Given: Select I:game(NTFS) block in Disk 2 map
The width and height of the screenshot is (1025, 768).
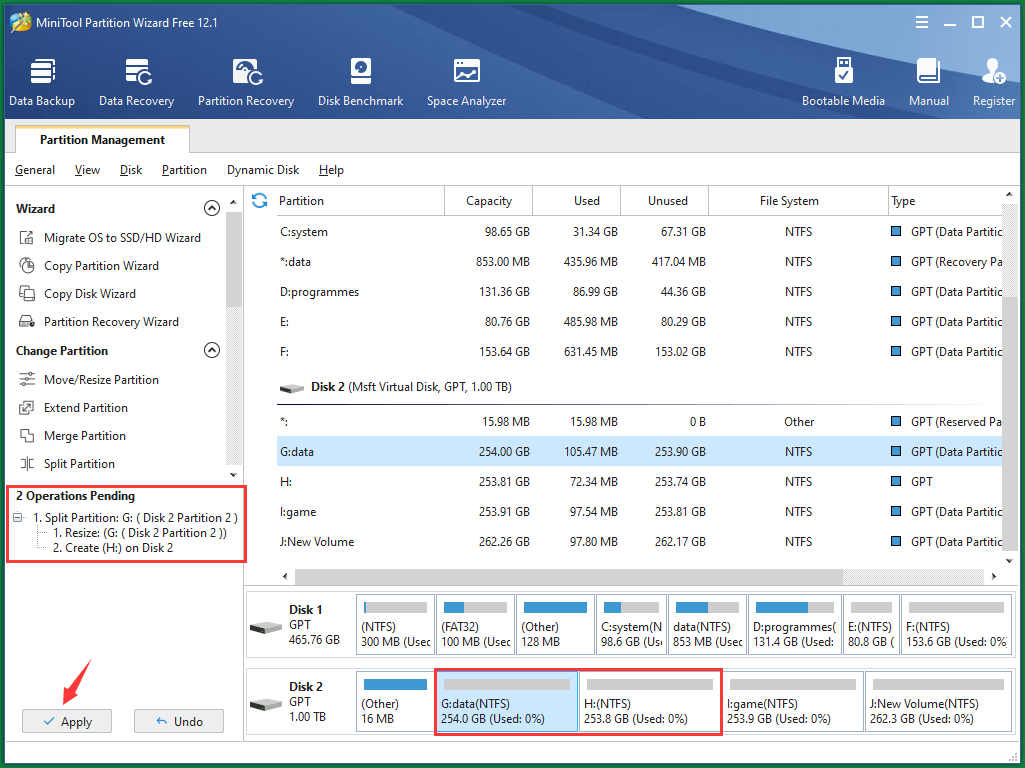Looking at the screenshot, I should 792,701.
